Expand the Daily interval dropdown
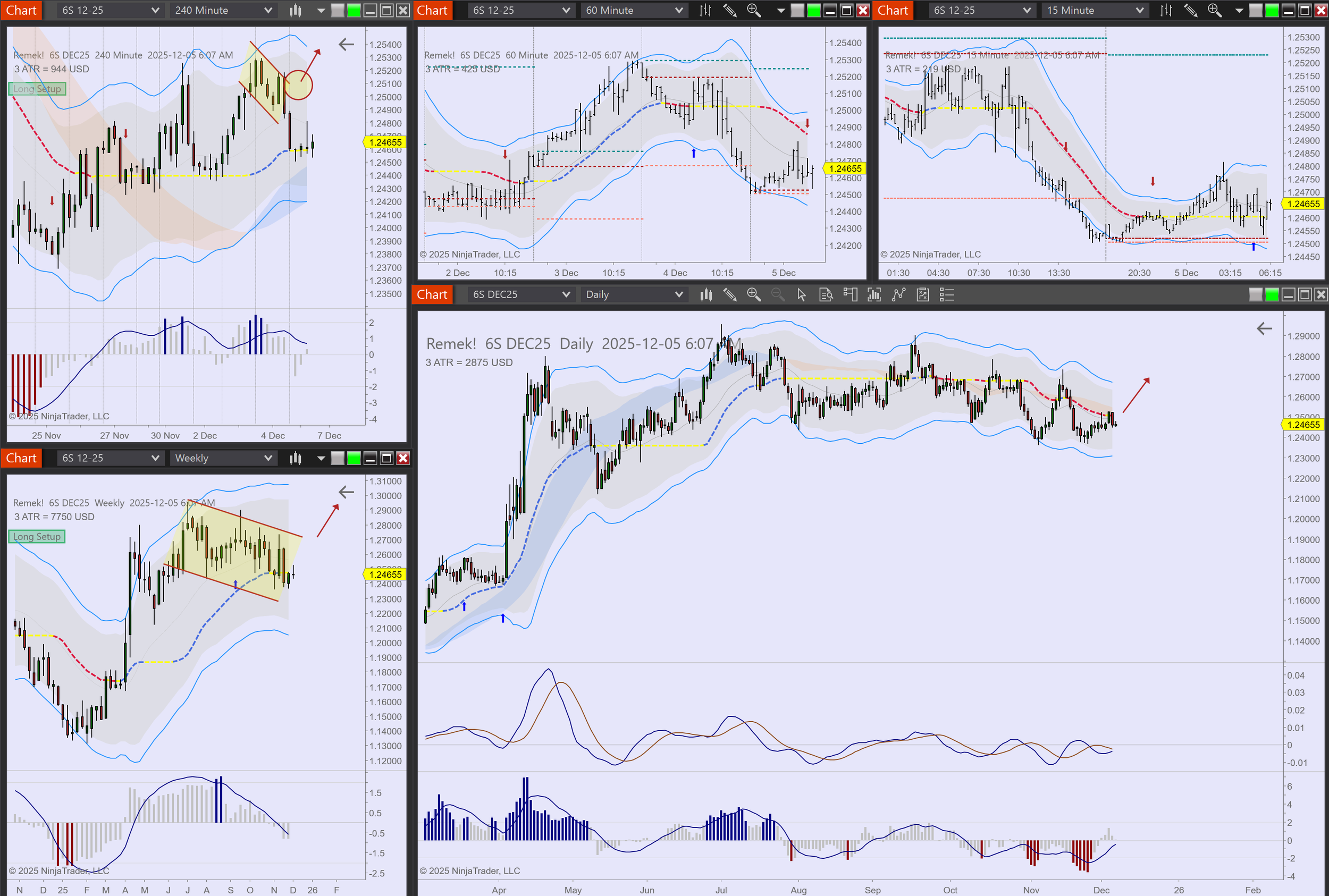The height and width of the screenshot is (896, 1329). [x=678, y=295]
